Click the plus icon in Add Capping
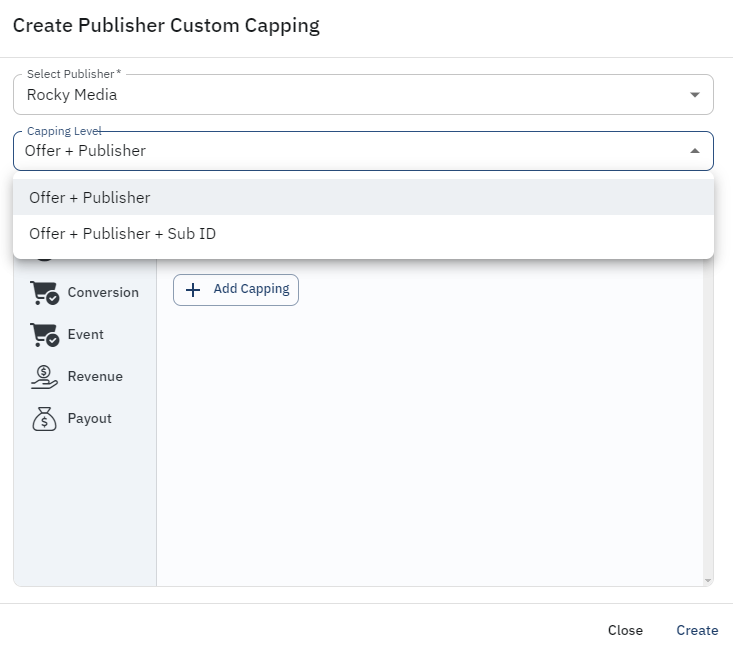Screen dimensions: 733x650 193,290
